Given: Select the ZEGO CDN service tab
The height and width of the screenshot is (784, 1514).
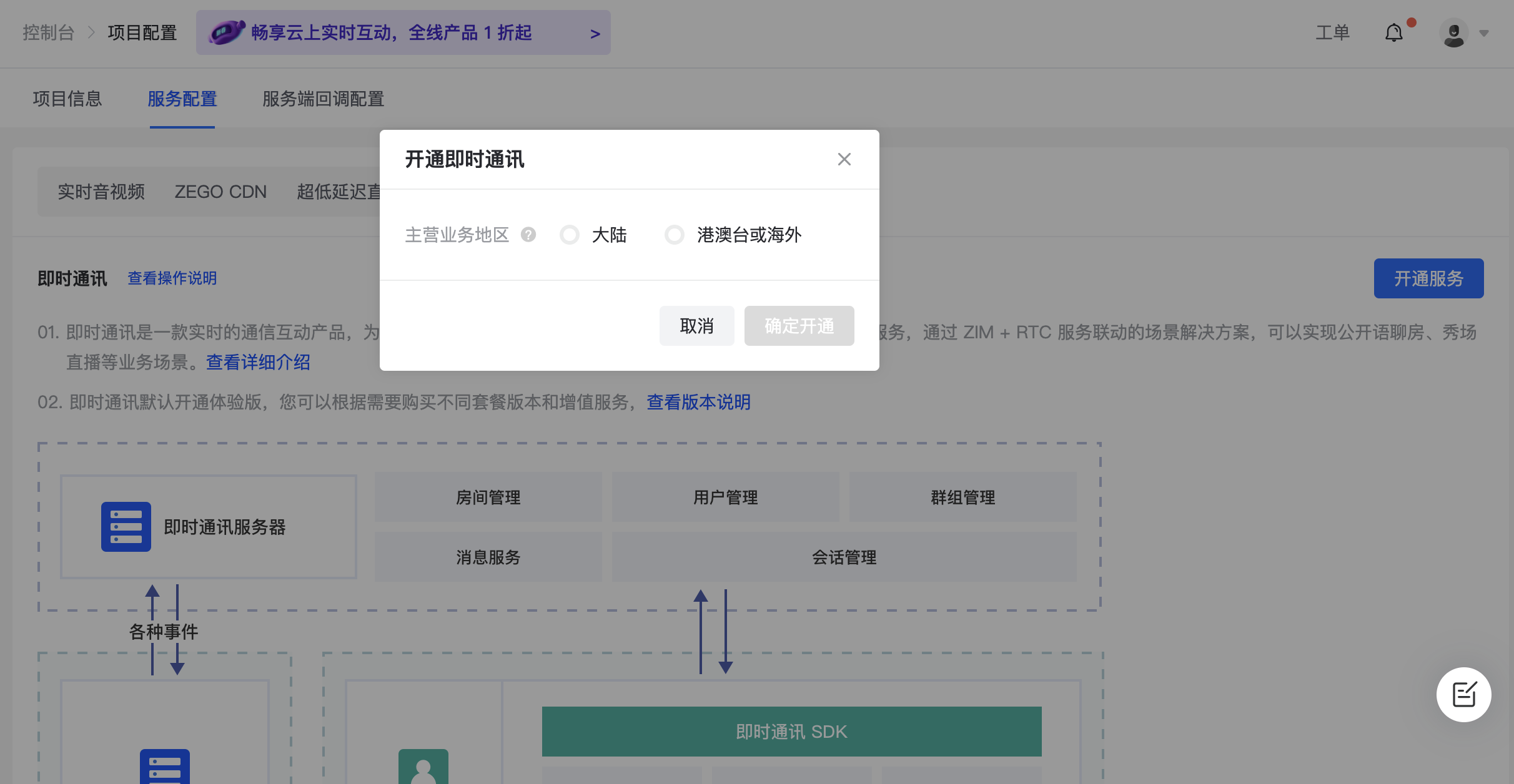Looking at the screenshot, I should pos(220,192).
